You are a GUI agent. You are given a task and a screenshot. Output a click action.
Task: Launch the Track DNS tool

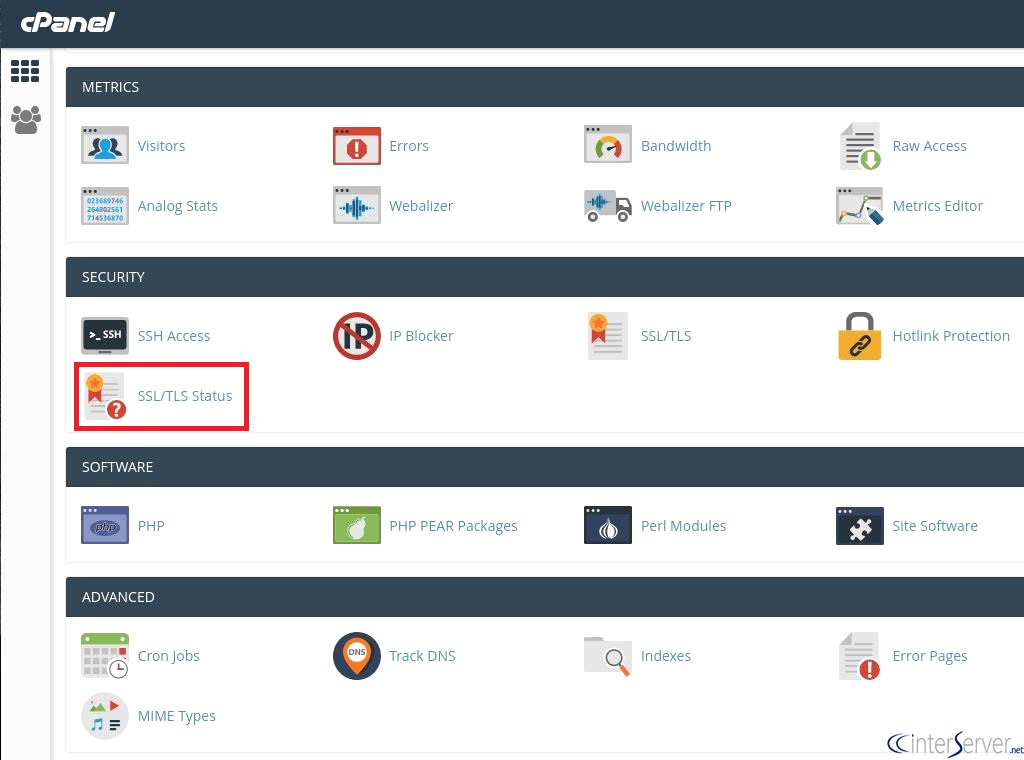pyautogui.click(x=357, y=655)
